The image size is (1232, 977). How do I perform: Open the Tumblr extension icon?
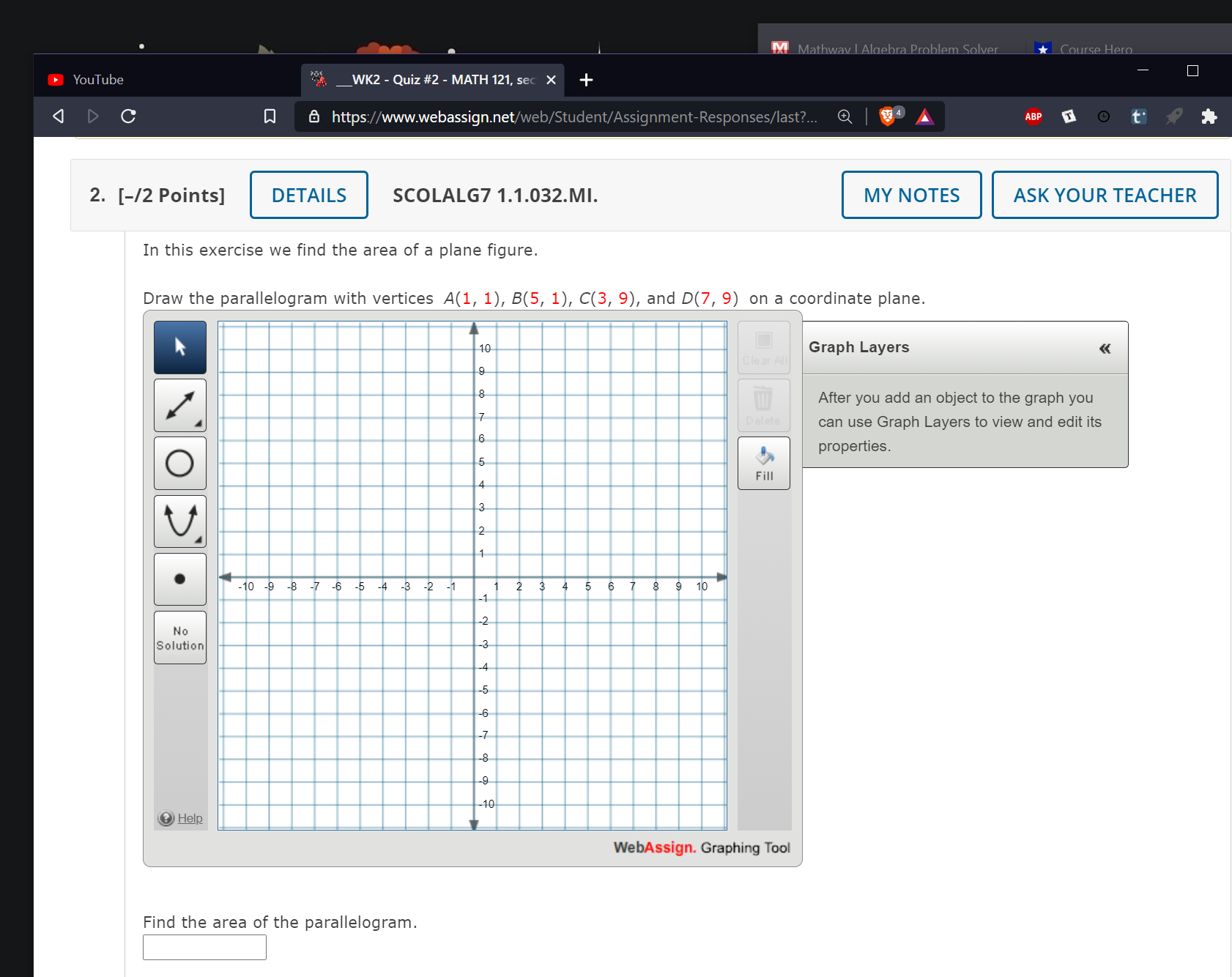pyautogui.click(x=1139, y=116)
